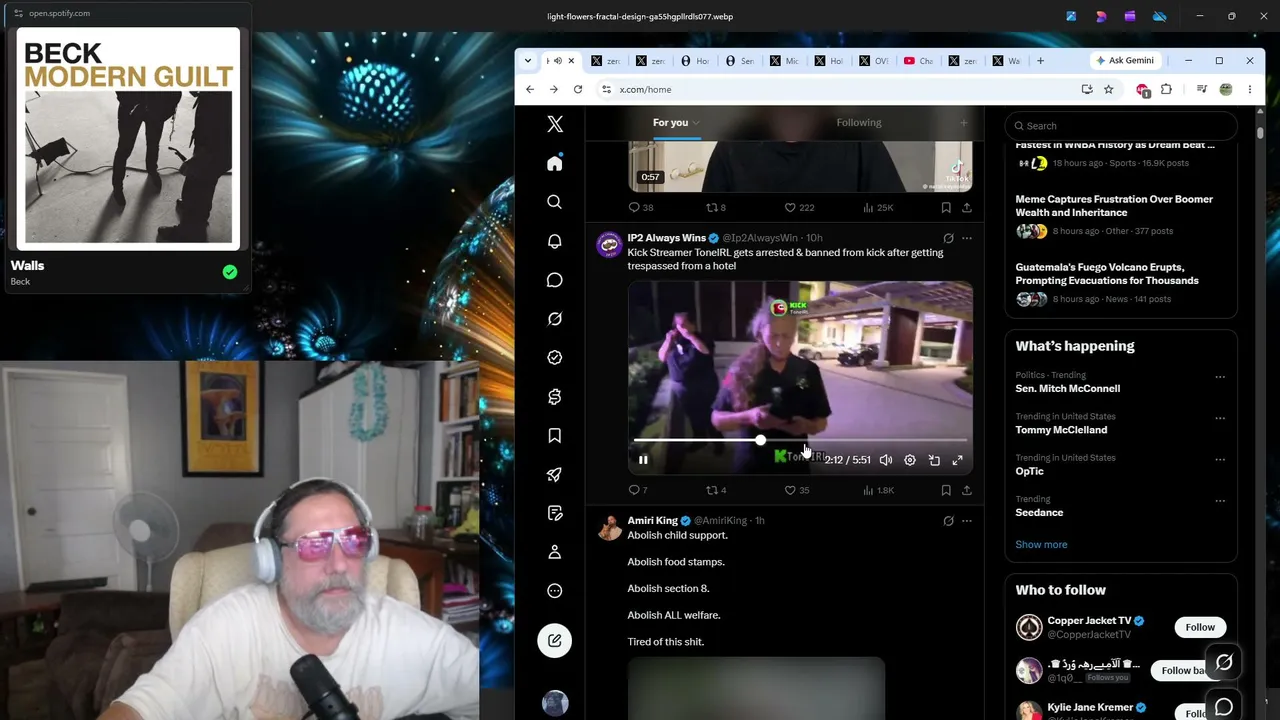
Task: Open more menu for Tommy McClelland trend
Action: point(1220,418)
